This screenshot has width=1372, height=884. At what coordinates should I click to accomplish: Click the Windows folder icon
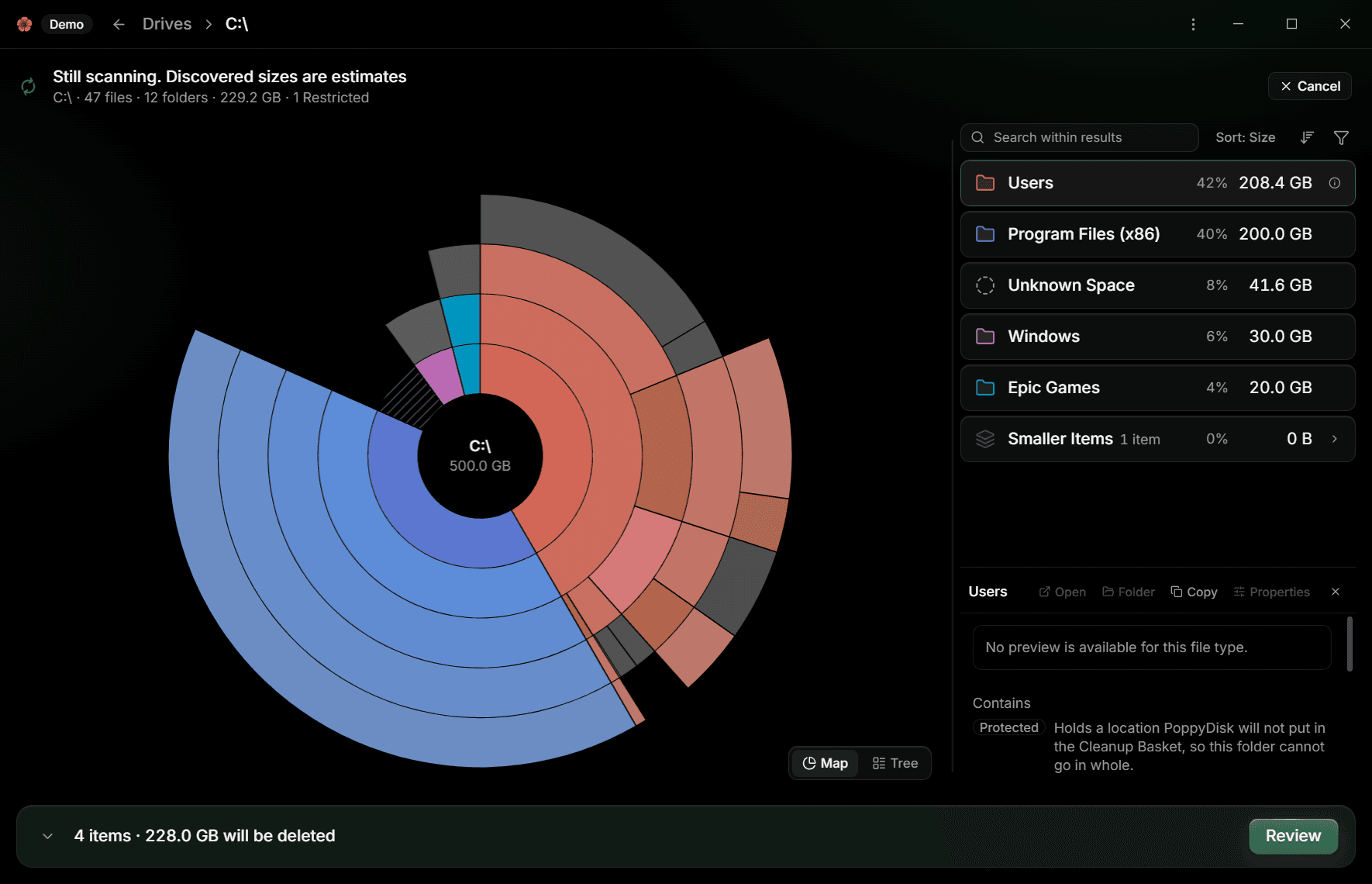pos(985,337)
